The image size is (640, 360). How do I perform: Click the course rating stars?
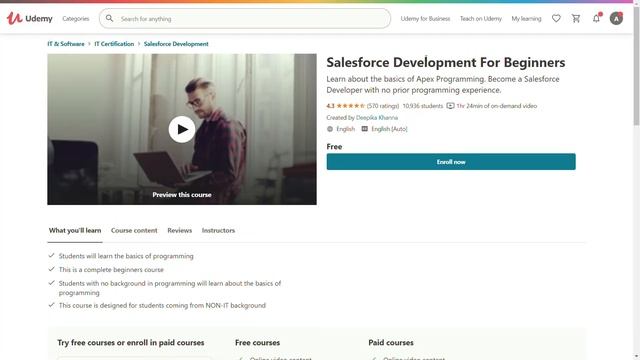pyautogui.click(x=350, y=106)
